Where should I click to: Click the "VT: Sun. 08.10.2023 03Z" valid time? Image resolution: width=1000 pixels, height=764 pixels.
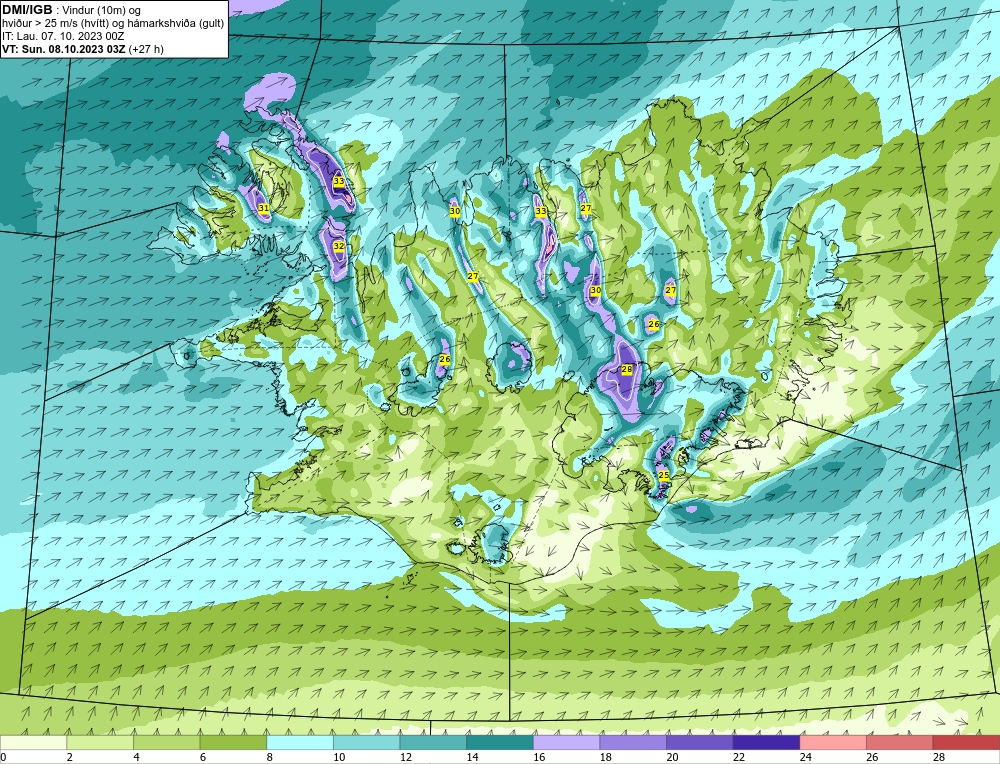point(64,49)
